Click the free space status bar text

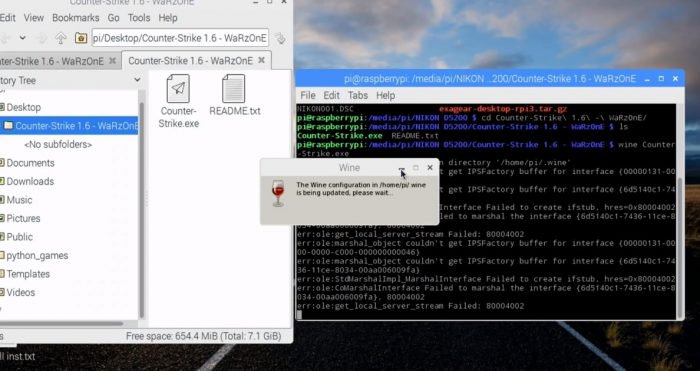tap(203, 336)
